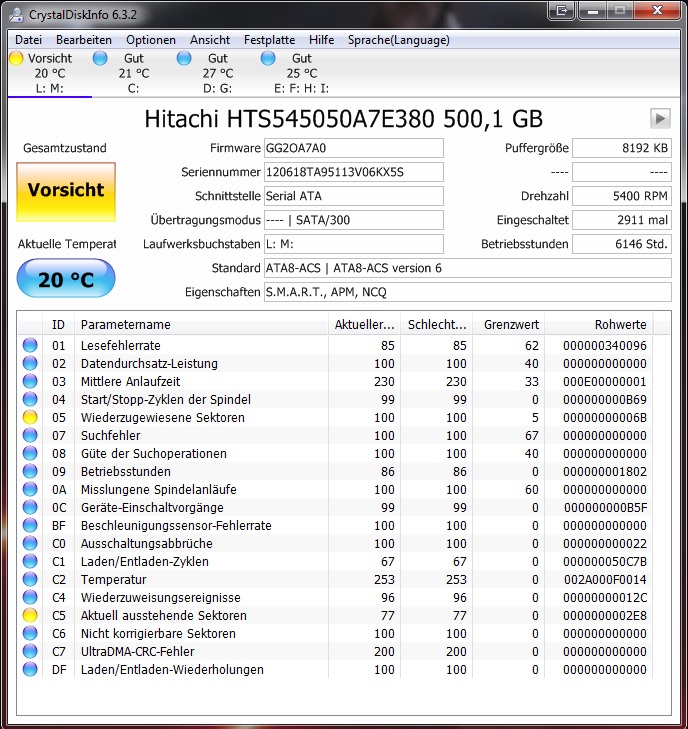Viewport: 688px width, 729px height.
Task: Click the ID column header
Action: pos(59,325)
